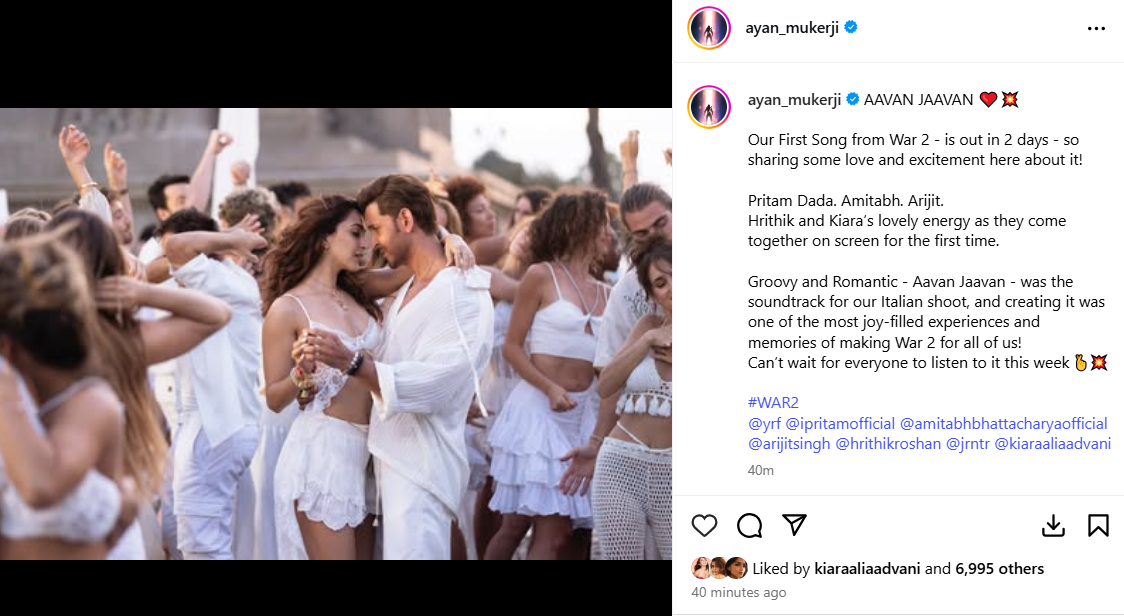
Task: Click ayan_mukerji header profile picture
Action: tap(708, 28)
